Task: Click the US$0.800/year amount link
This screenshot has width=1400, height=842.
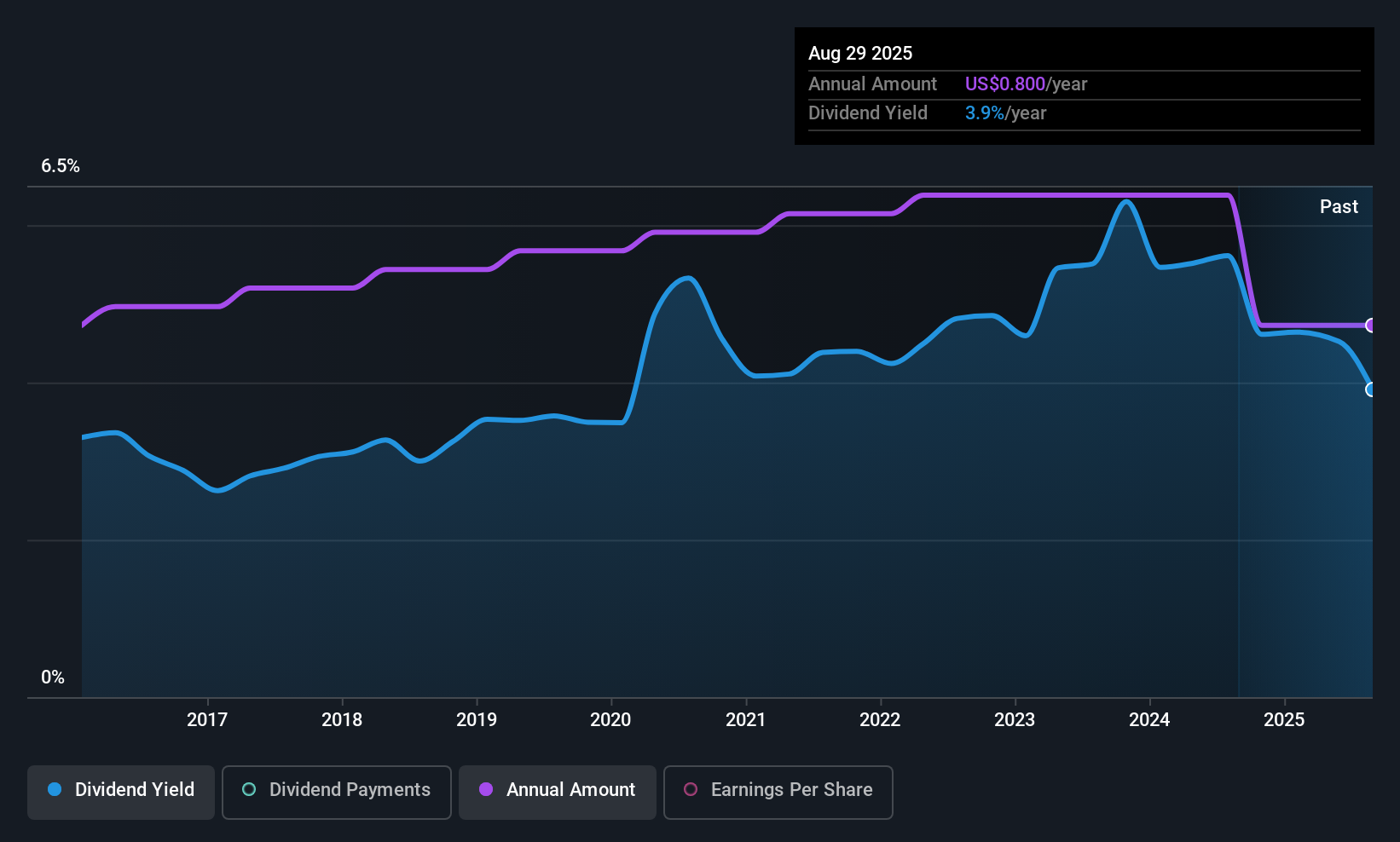Action: point(1025,84)
